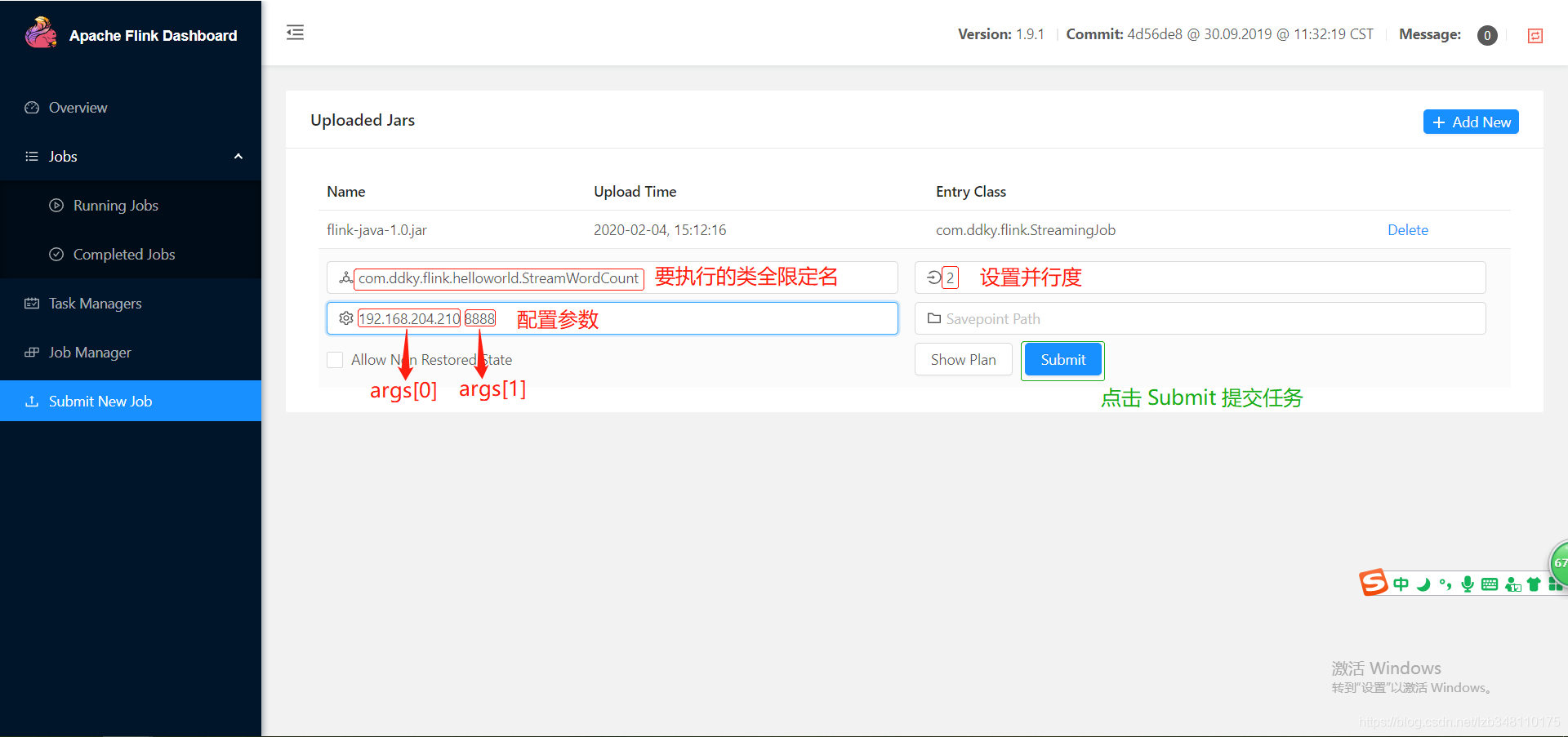Open the Overview page

click(131, 108)
